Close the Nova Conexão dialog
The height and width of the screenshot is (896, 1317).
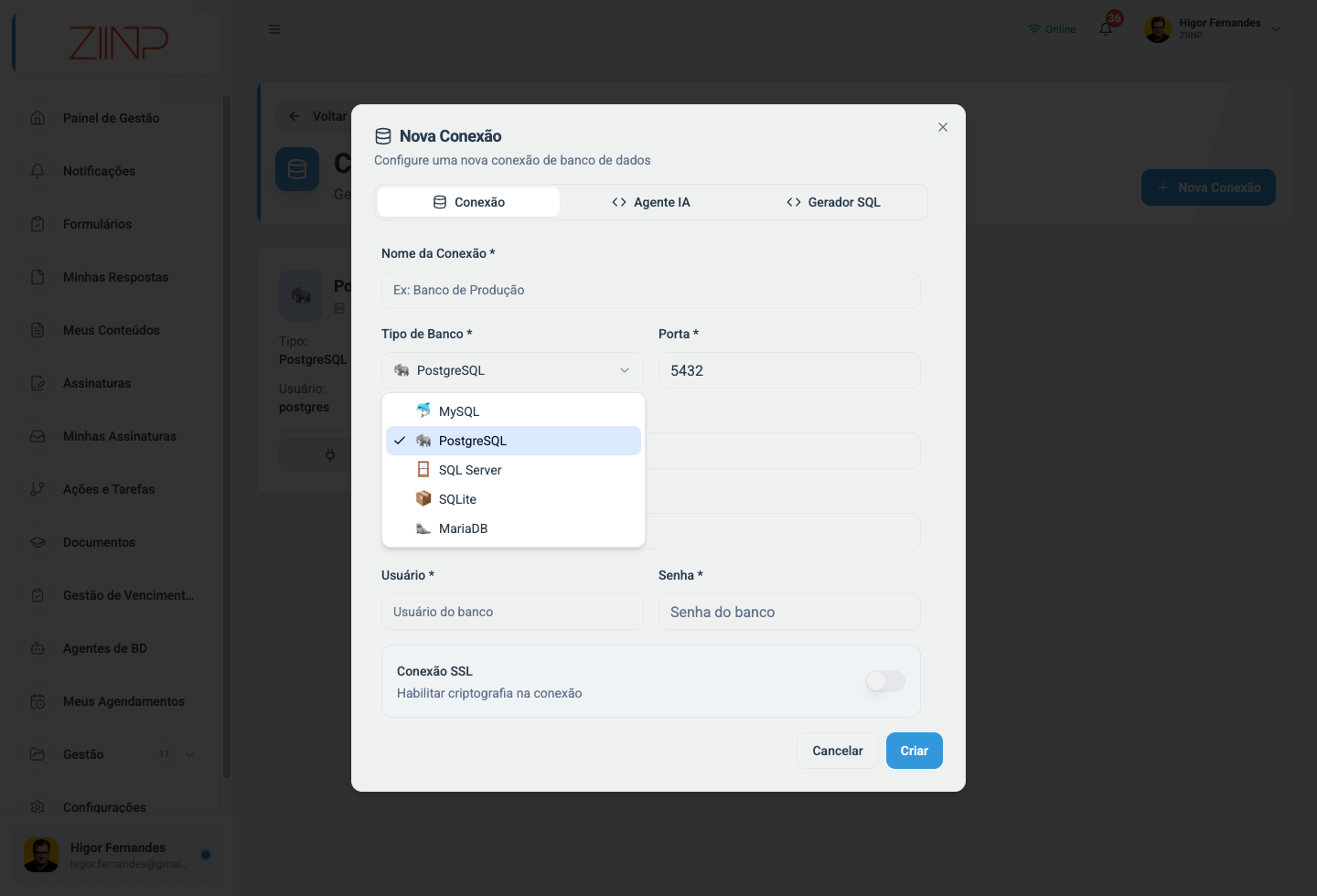coord(943,127)
